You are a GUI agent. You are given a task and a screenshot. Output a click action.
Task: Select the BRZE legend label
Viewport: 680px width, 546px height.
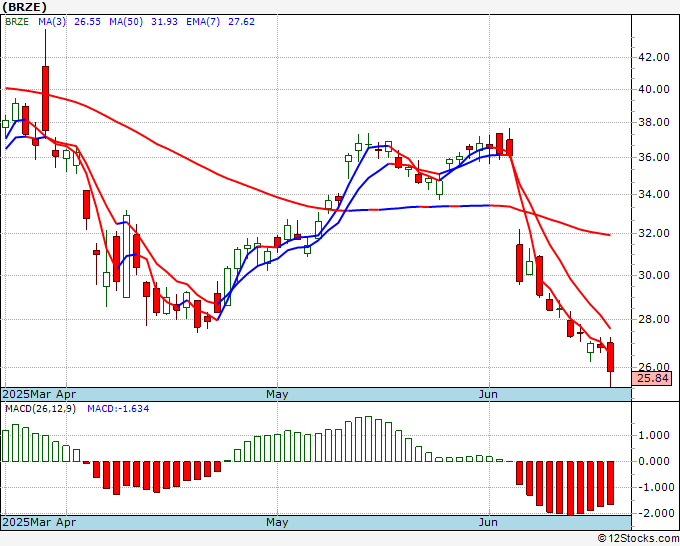[17, 22]
